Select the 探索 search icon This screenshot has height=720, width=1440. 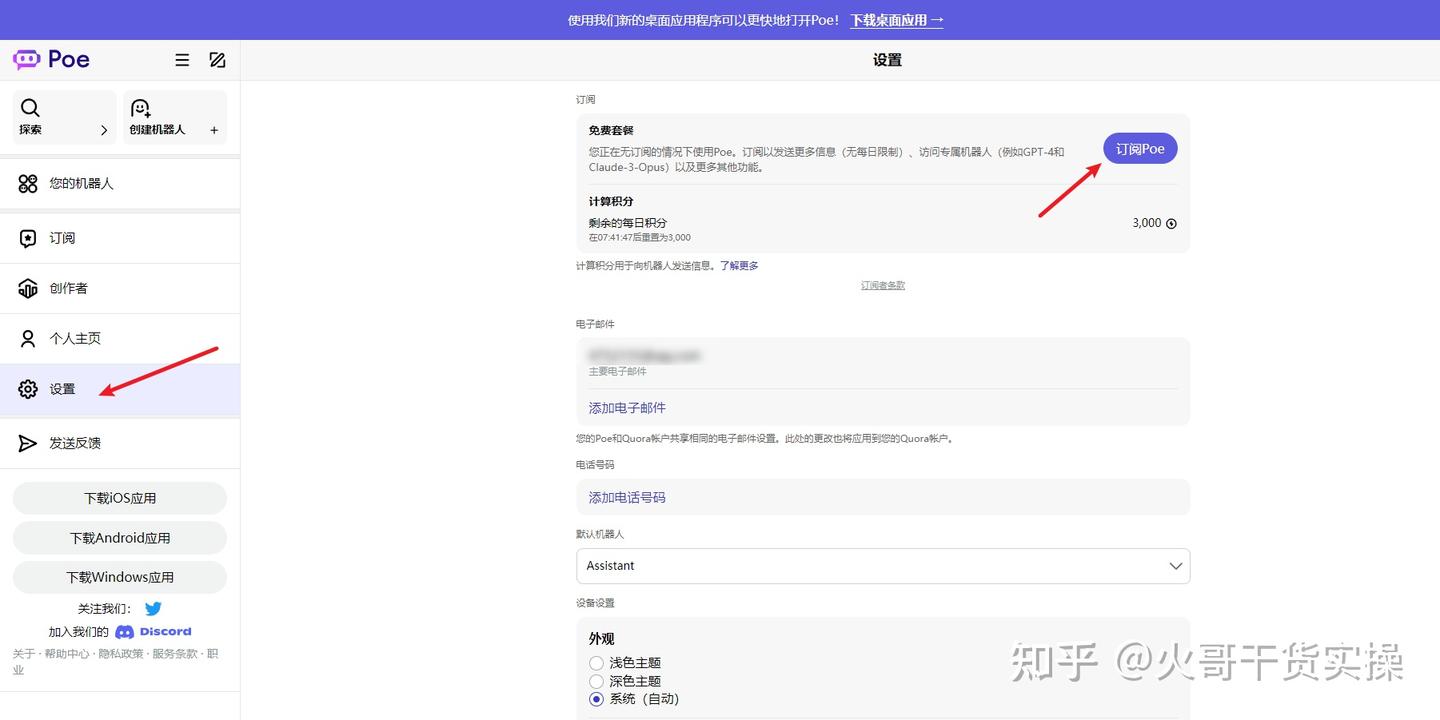point(30,107)
